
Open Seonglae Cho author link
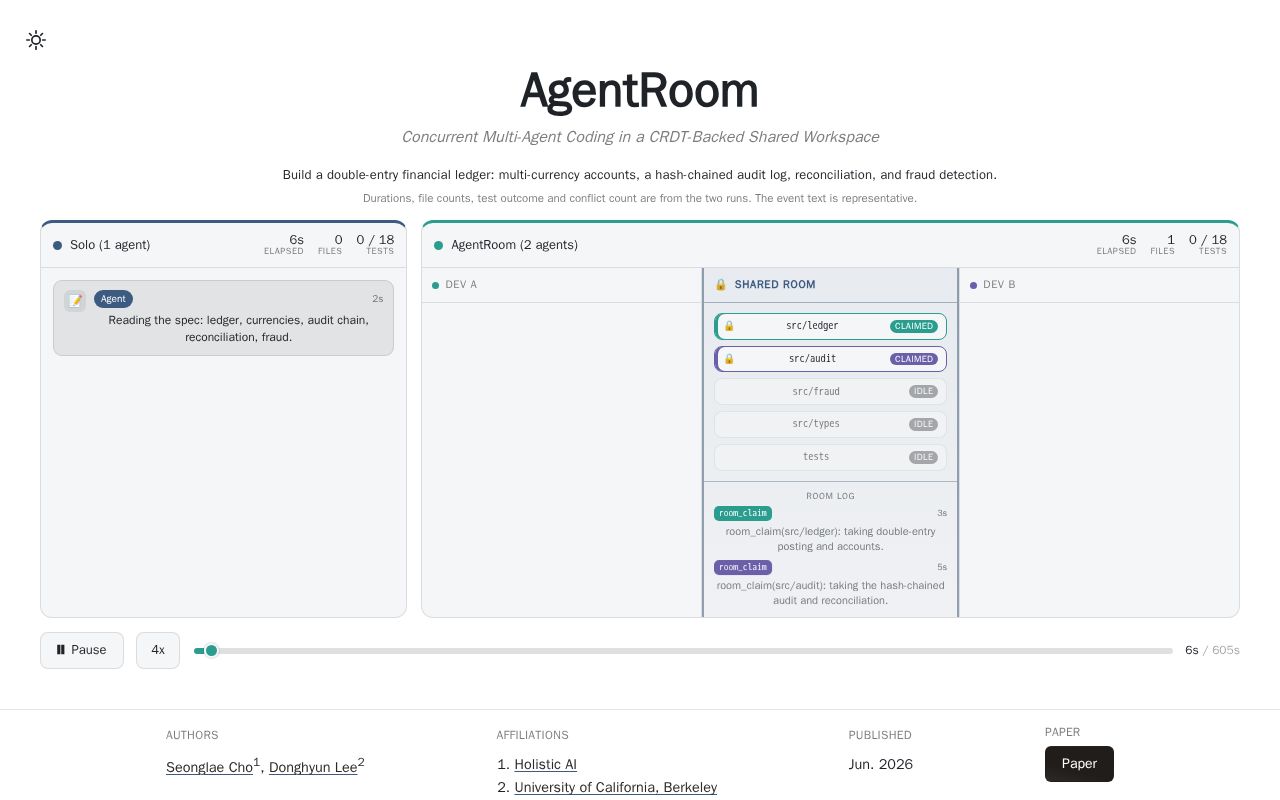(209, 767)
